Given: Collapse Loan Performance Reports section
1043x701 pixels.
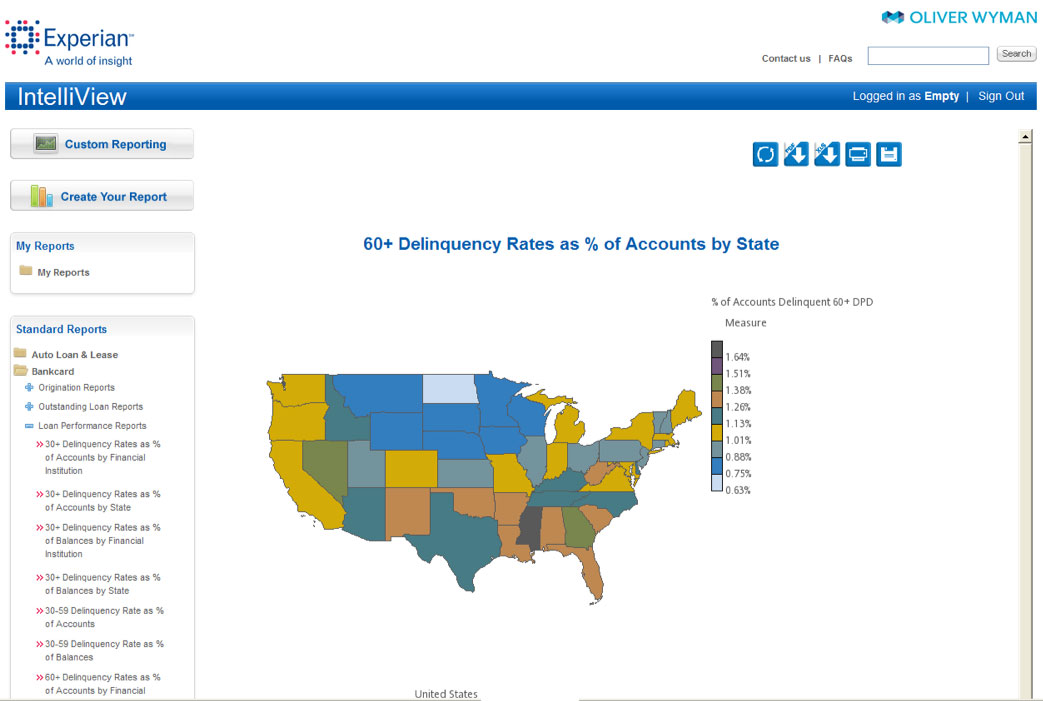Looking at the screenshot, I should tap(29, 426).
